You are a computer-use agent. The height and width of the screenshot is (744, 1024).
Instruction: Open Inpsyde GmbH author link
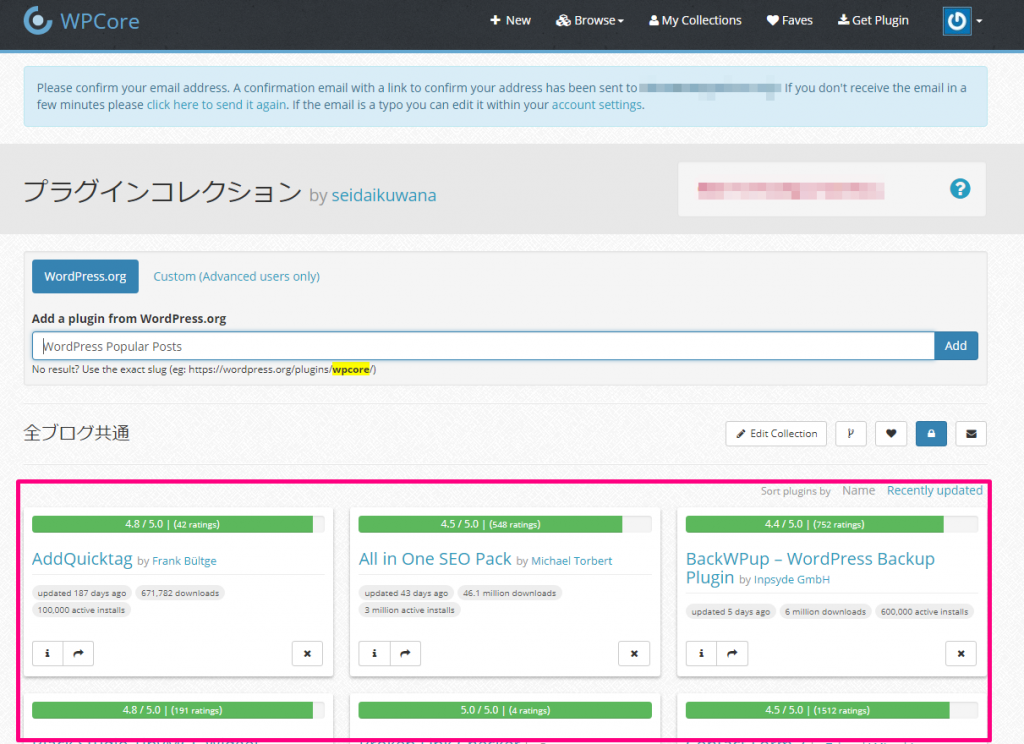pyautogui.click(x=792, y=580)
